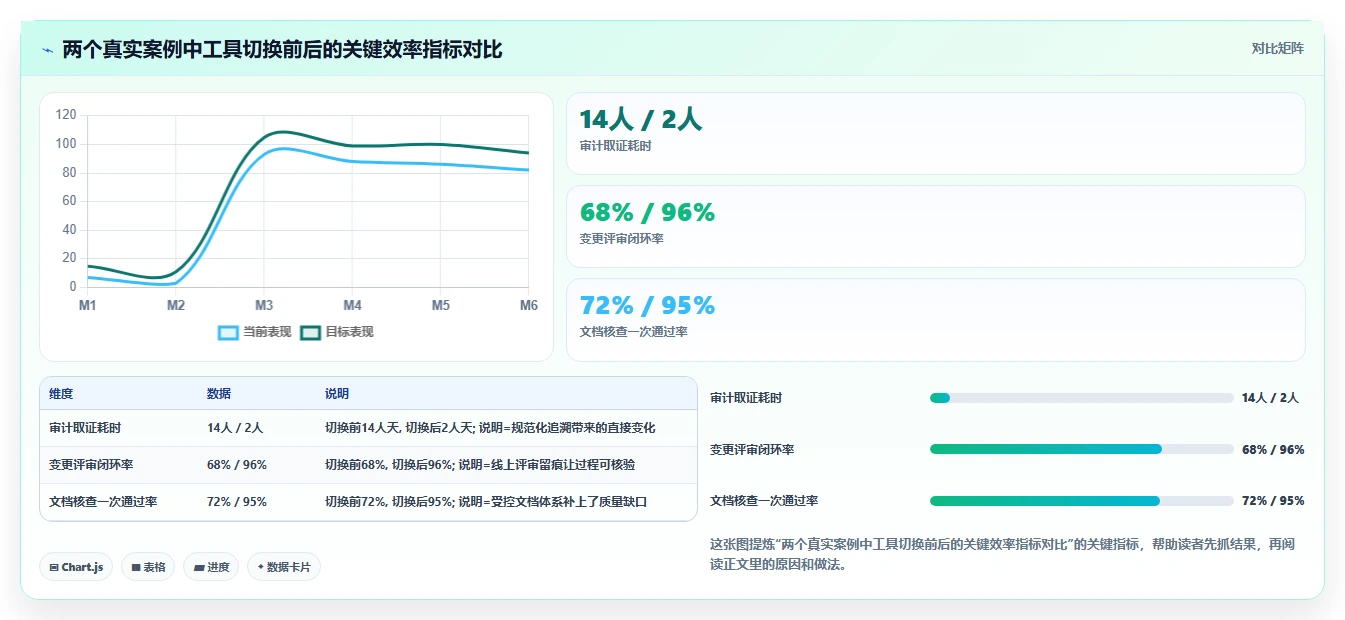This screenshot has width=1345, height=620.
Task: Click the 变更评审闭环率 progress bar
Action: 1082,449
